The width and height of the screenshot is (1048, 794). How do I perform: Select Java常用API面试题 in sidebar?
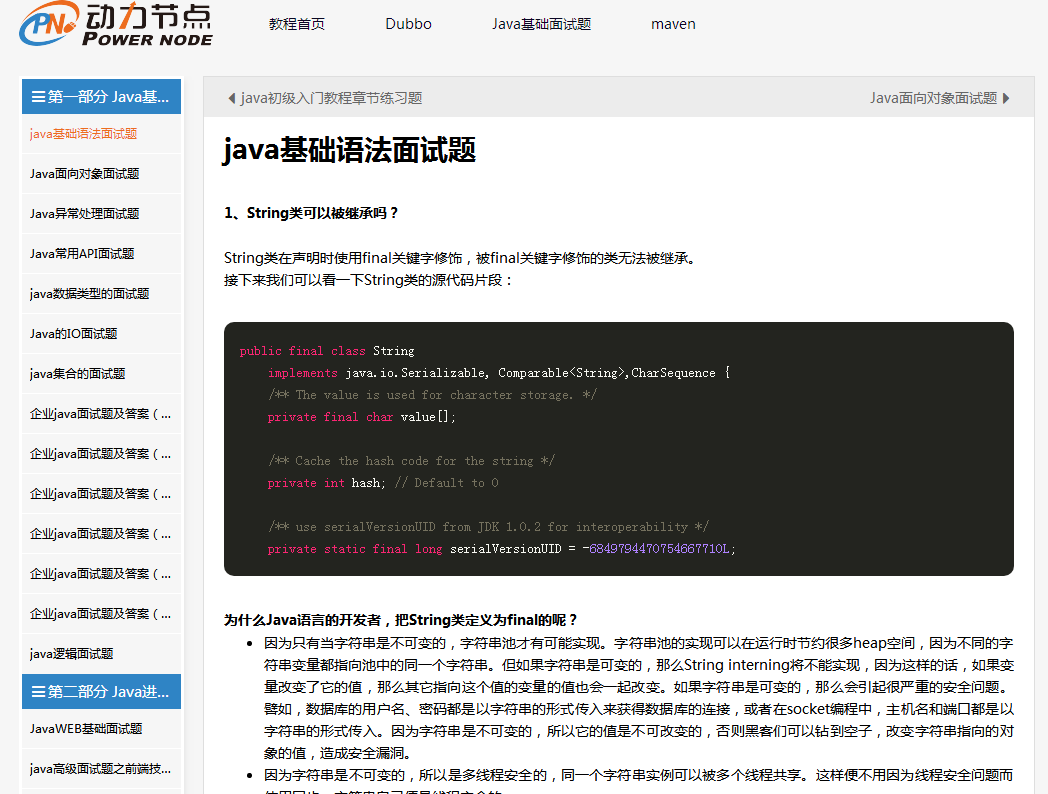102,254
